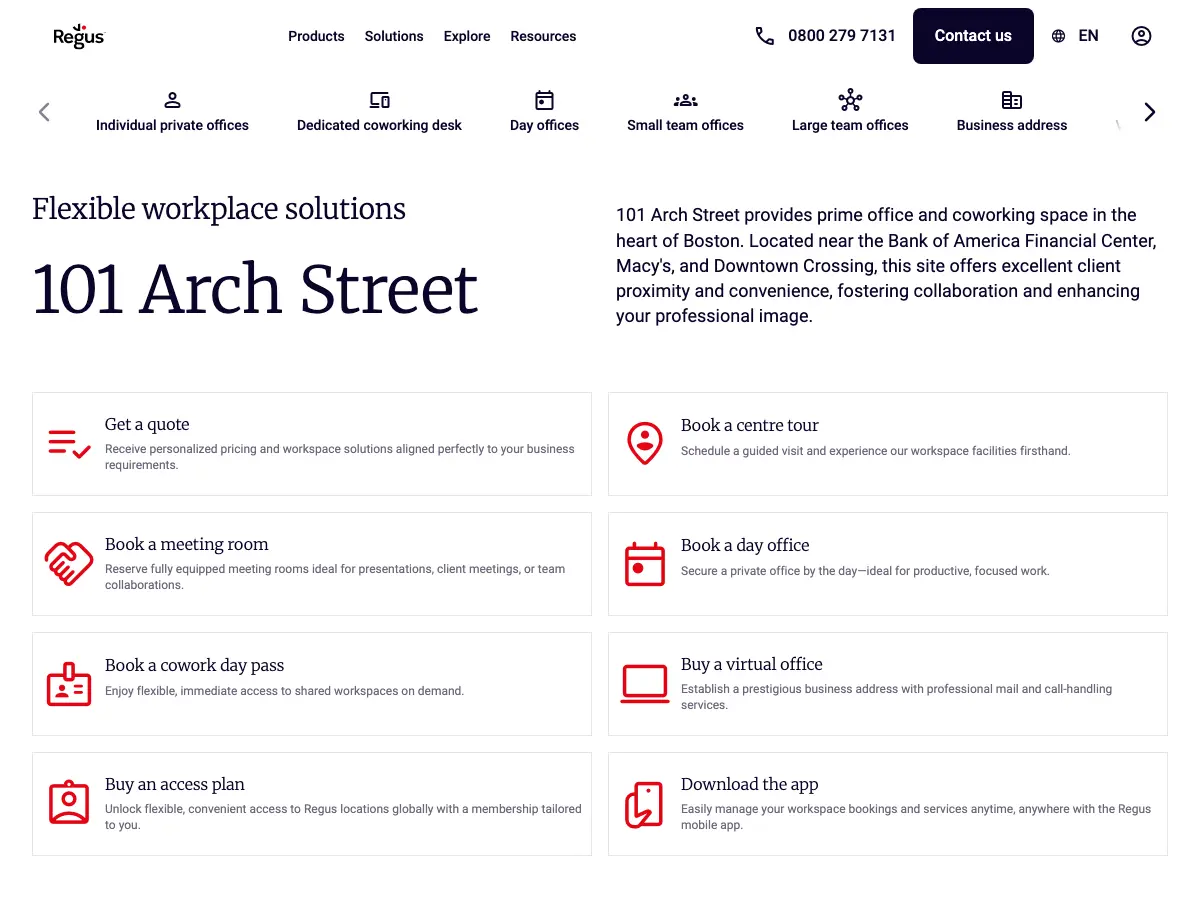Click the phone handset icon
Viewport: 1200px width, 900px height.
tap(765, 36)
